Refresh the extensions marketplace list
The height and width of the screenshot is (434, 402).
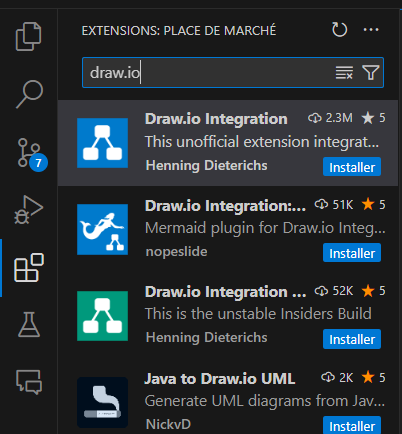[x=339, y=30]
